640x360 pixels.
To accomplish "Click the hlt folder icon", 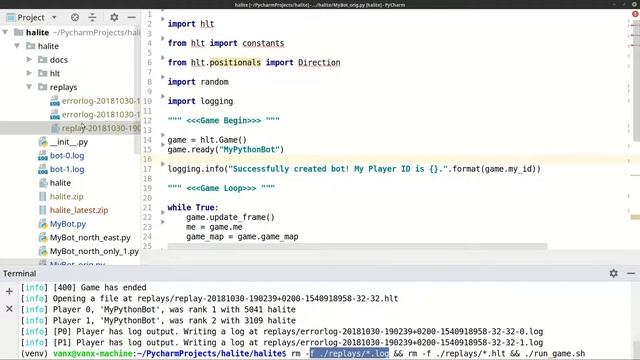I will pyautogui.click(x=43, y=73).
